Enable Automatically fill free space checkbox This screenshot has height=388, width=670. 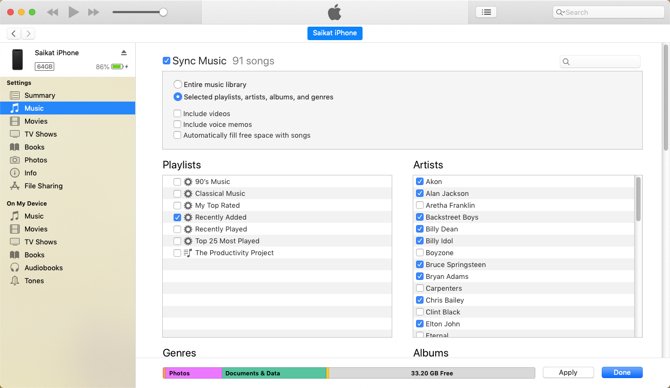(x=177, y=135)
